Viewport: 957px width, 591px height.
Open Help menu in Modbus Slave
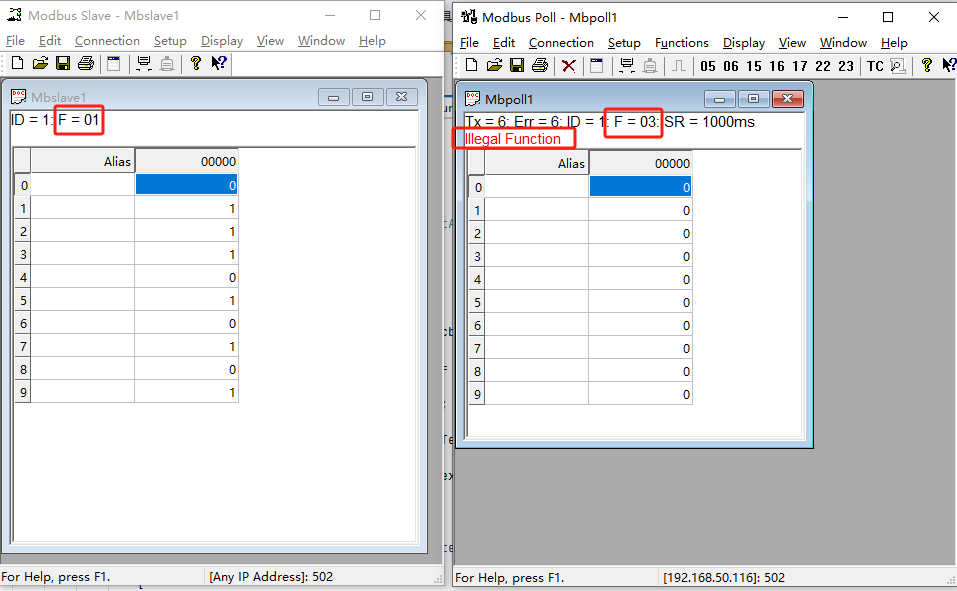point(372,41)
